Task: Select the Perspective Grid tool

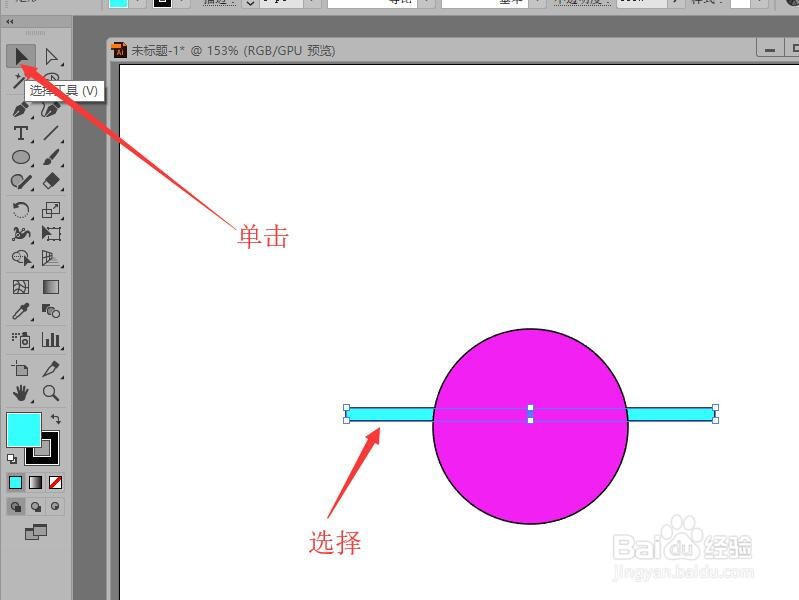Action: point(51,258)
